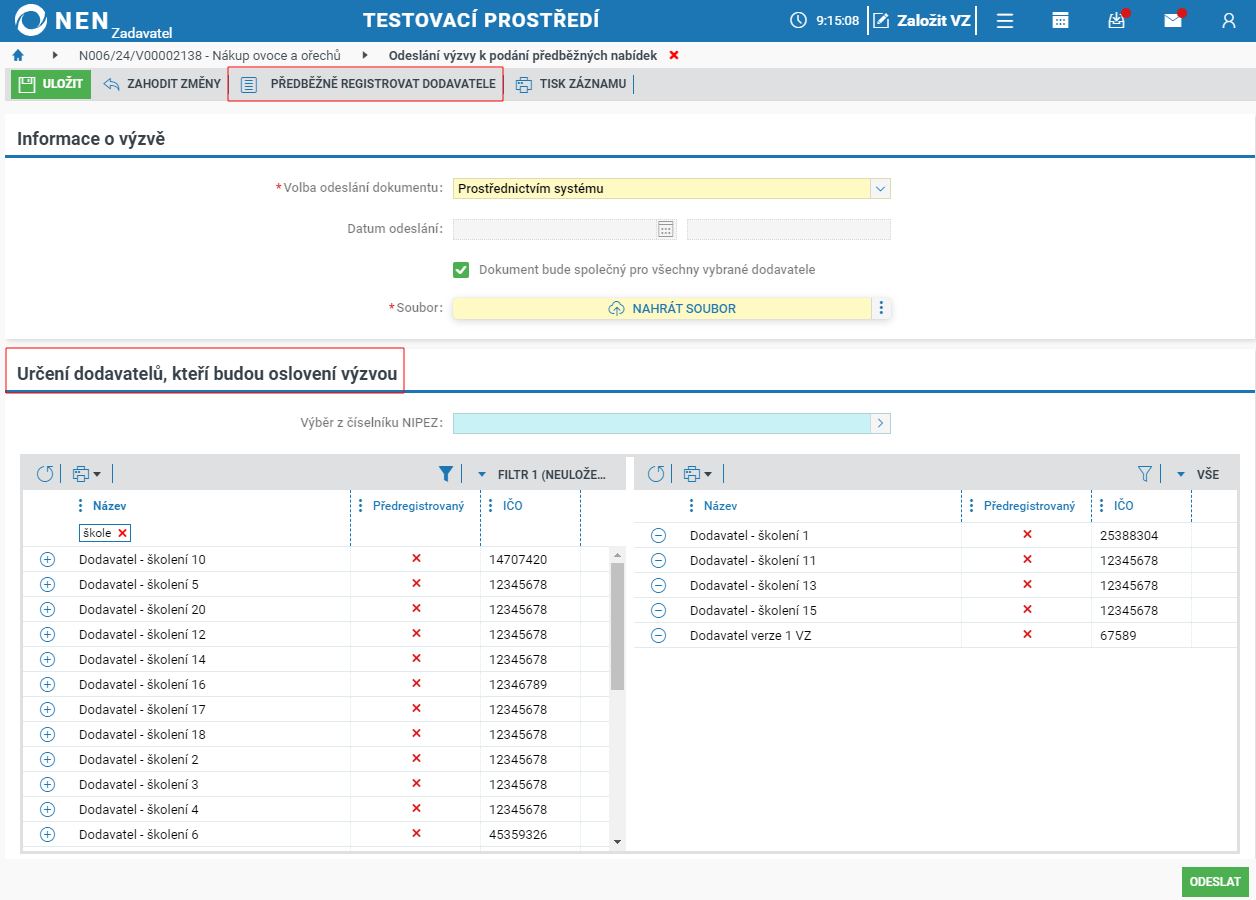Click the home breadcrumb icon
This screenshot has height=900, width=1256.
tap(18, 55)
